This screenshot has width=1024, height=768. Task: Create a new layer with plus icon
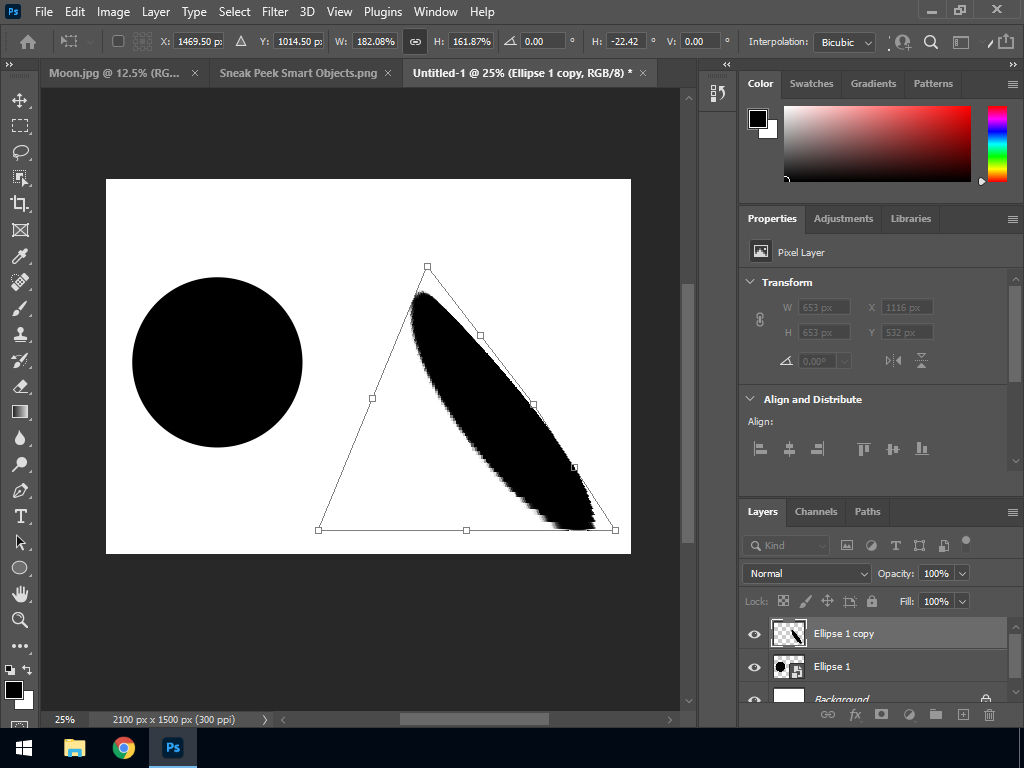coord(963,715)
